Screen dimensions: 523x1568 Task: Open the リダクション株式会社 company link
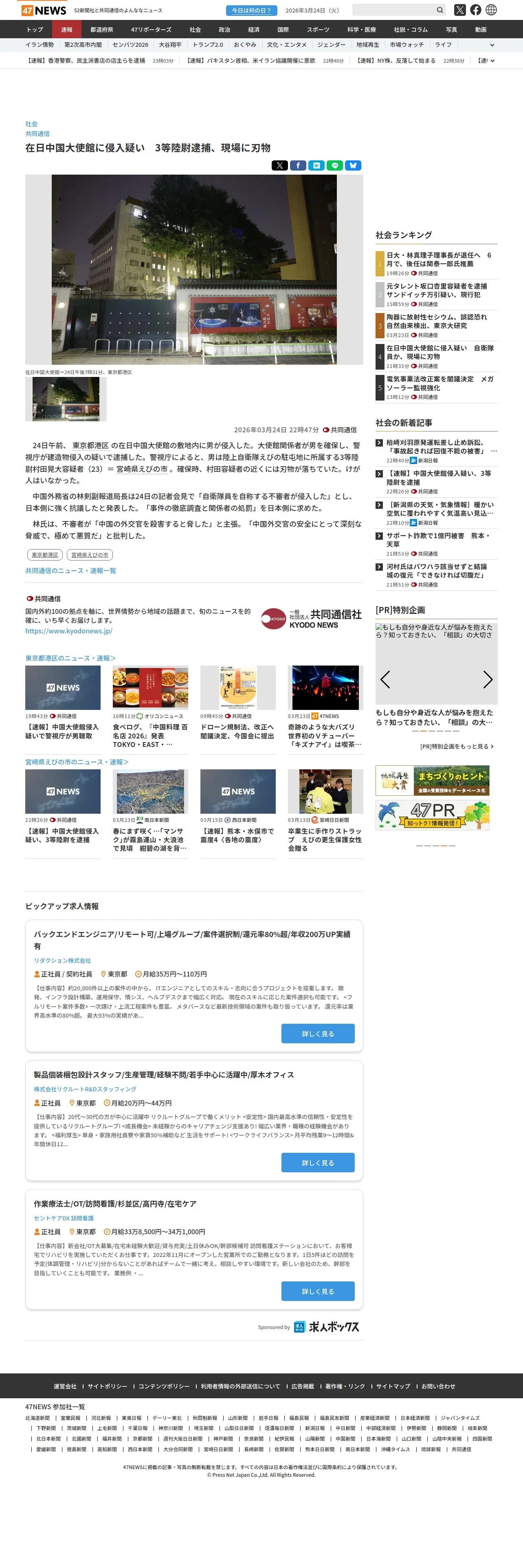click(62, 961)
